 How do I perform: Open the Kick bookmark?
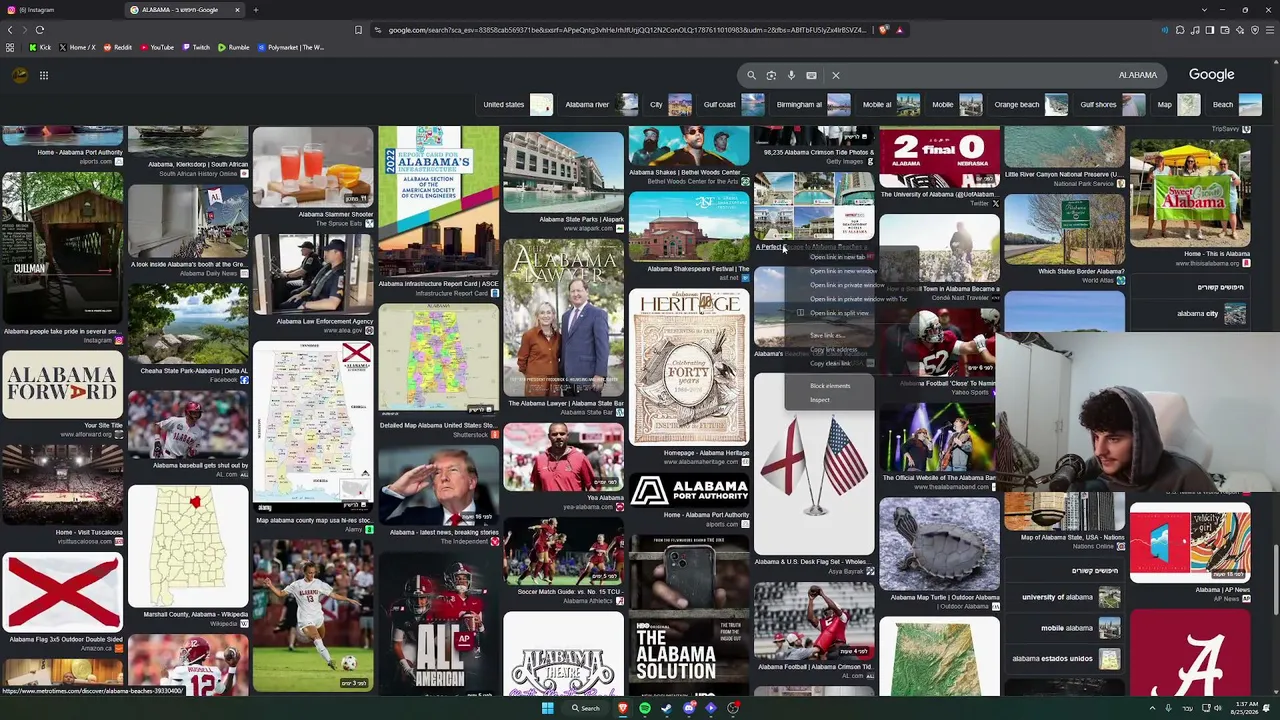point(39,47)
